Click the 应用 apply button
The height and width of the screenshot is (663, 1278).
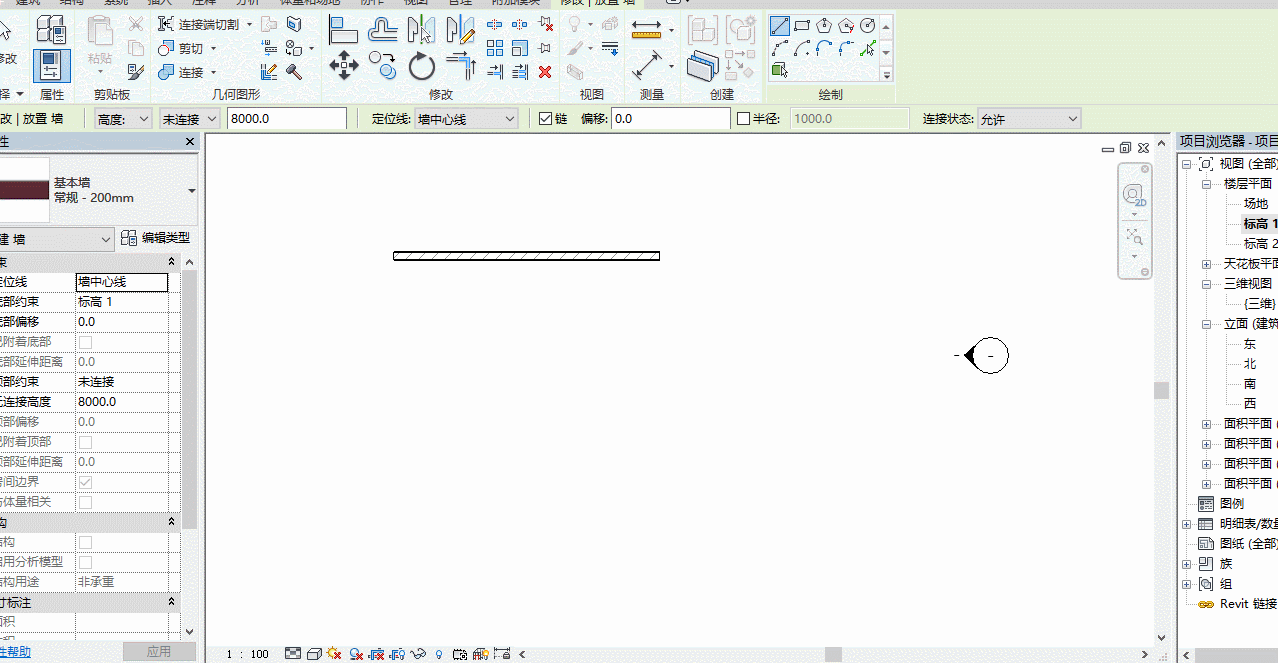[x=159, y=652]
